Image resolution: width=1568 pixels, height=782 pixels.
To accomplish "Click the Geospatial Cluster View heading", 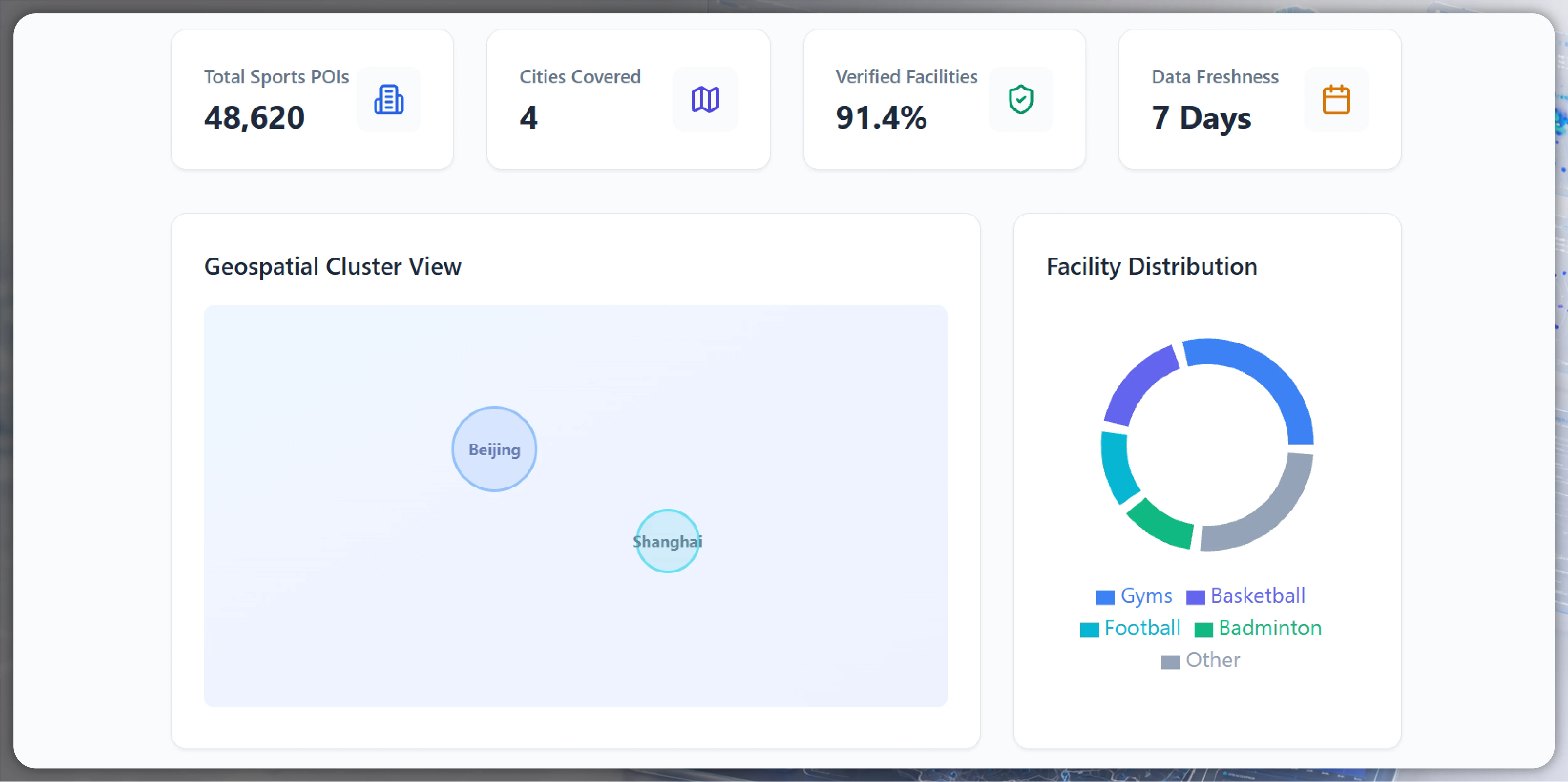I will [332, 267].
